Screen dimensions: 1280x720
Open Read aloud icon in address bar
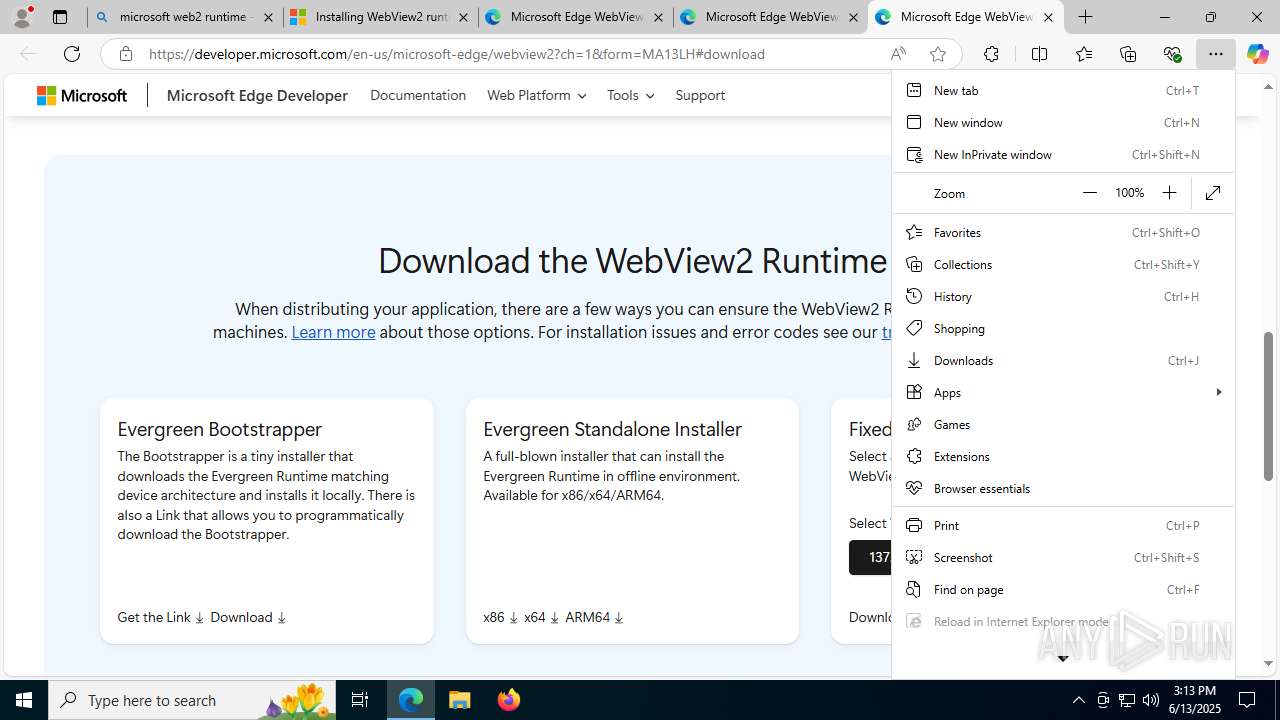[x=898, y=54]
